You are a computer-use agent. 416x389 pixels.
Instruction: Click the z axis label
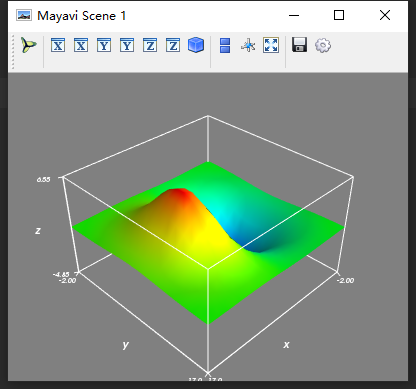(38, 231)
